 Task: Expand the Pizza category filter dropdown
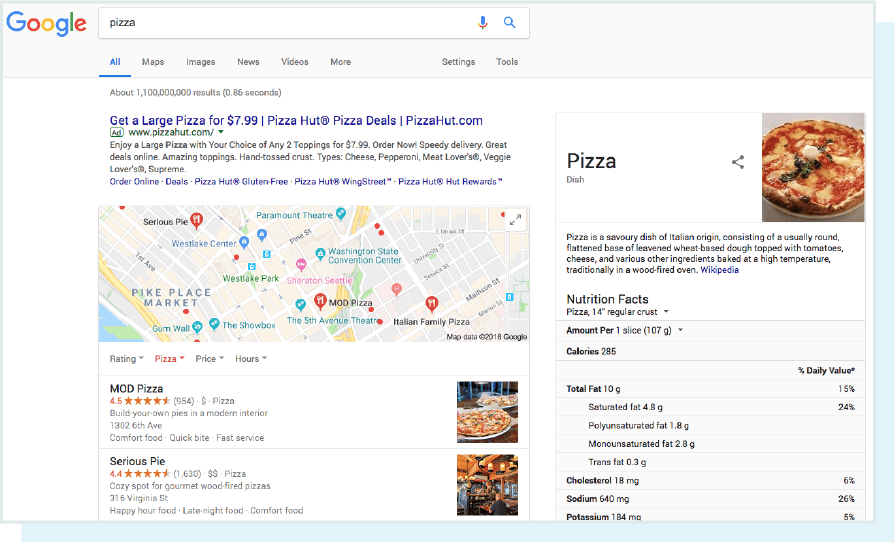169,359
